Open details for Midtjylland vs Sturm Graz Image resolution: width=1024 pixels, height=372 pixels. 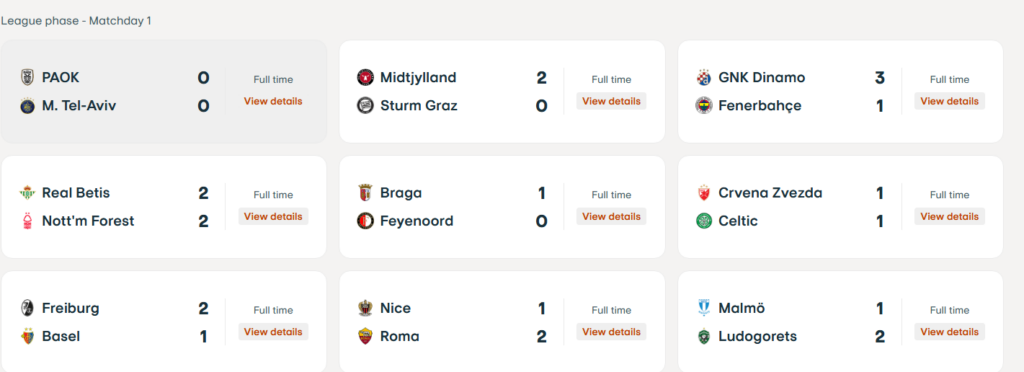611,101
